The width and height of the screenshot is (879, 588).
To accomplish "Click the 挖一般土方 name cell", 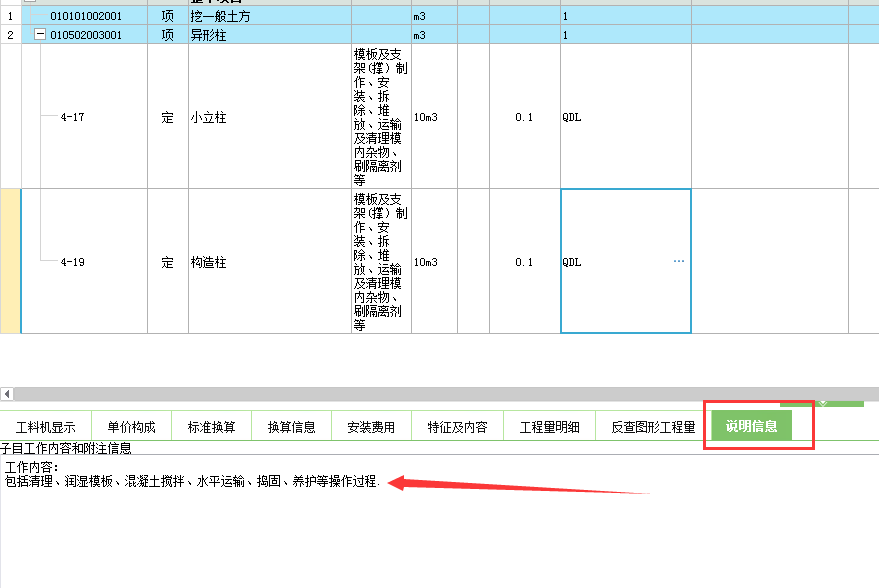I will click(270, 16).
